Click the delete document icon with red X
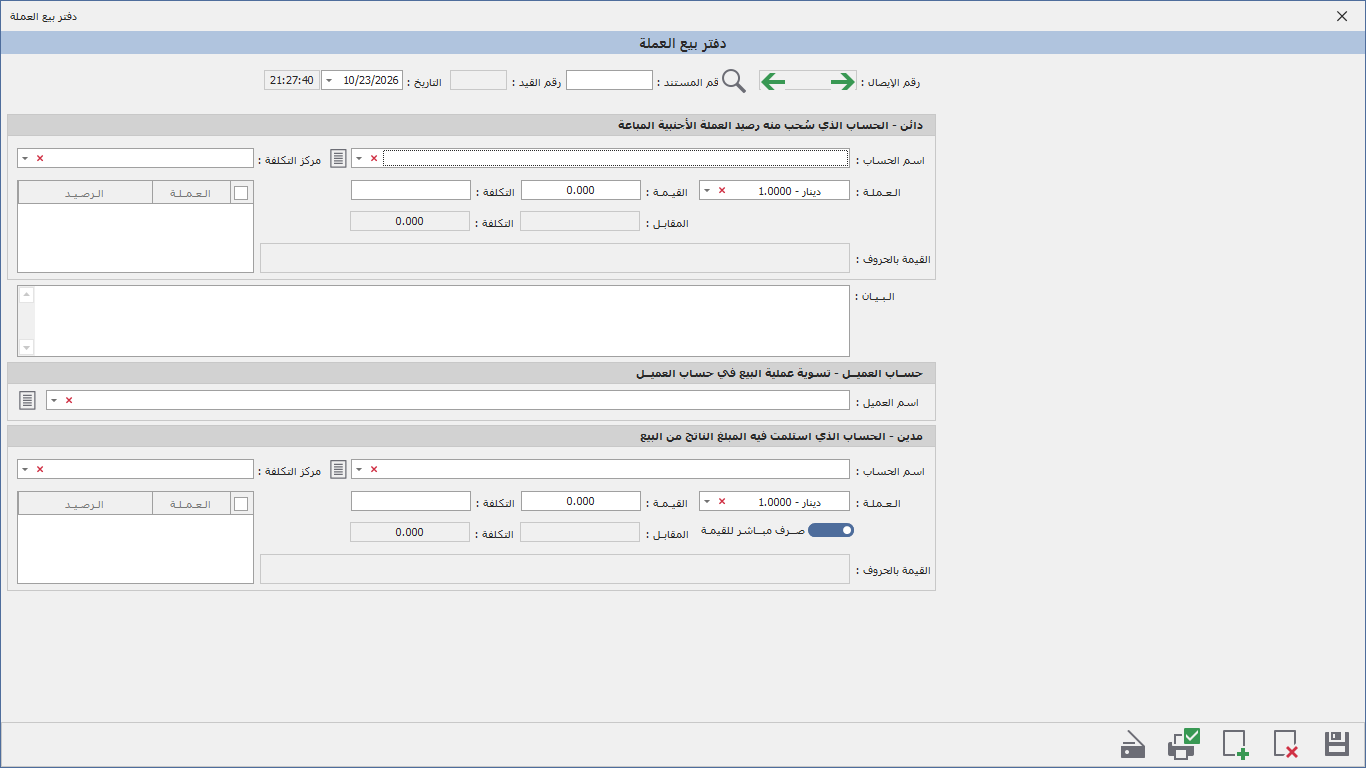 pyautogui.click(x=1286, y=744)
